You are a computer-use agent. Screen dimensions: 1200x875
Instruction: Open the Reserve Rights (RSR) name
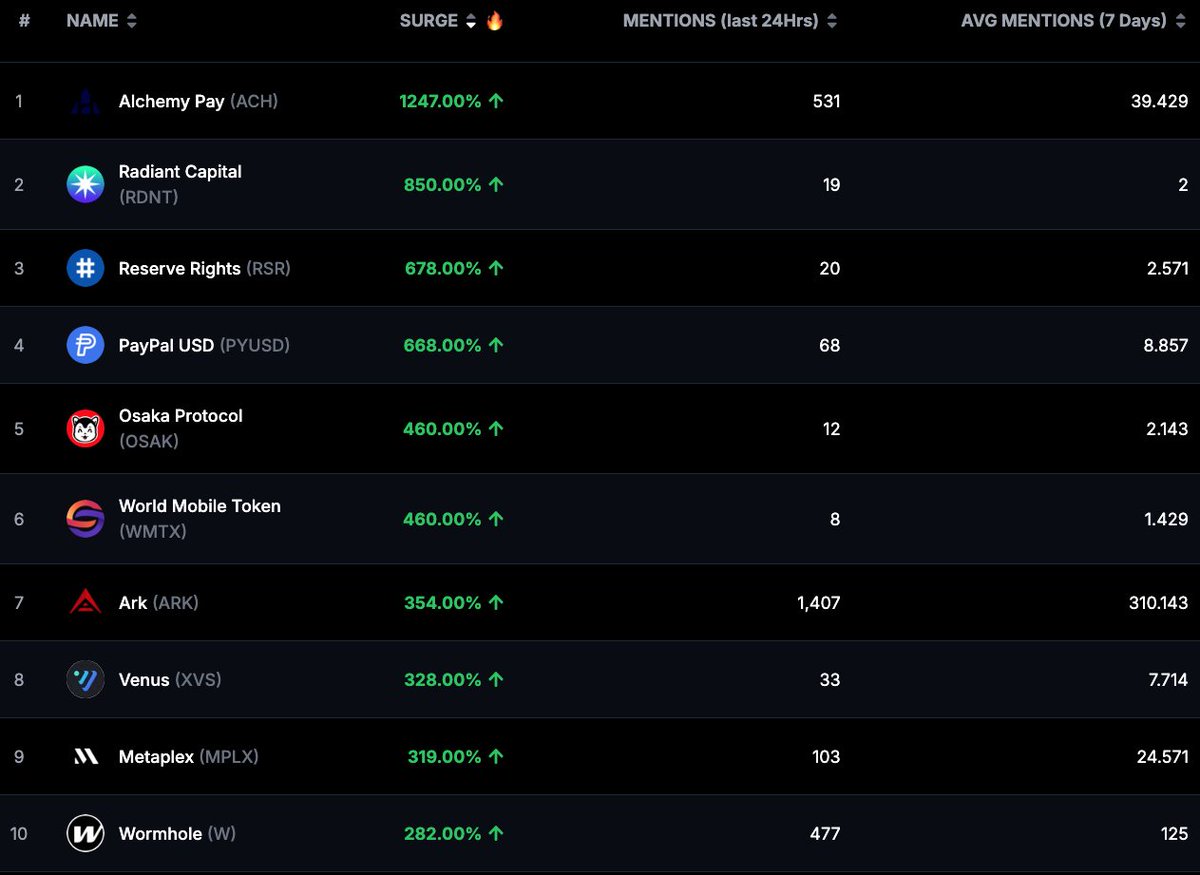204,268
